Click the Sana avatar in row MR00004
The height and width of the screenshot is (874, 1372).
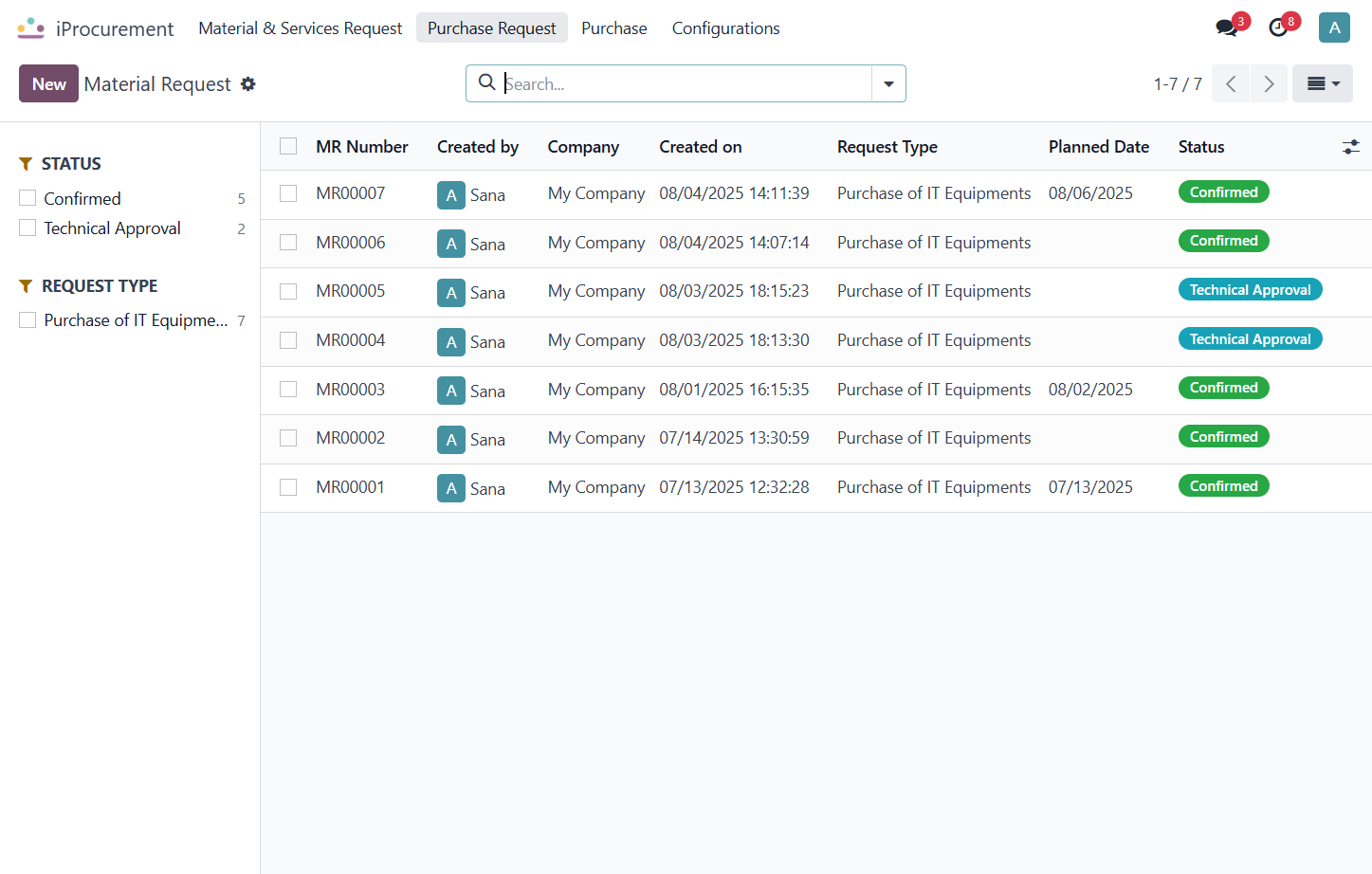[x=451, y=342]
